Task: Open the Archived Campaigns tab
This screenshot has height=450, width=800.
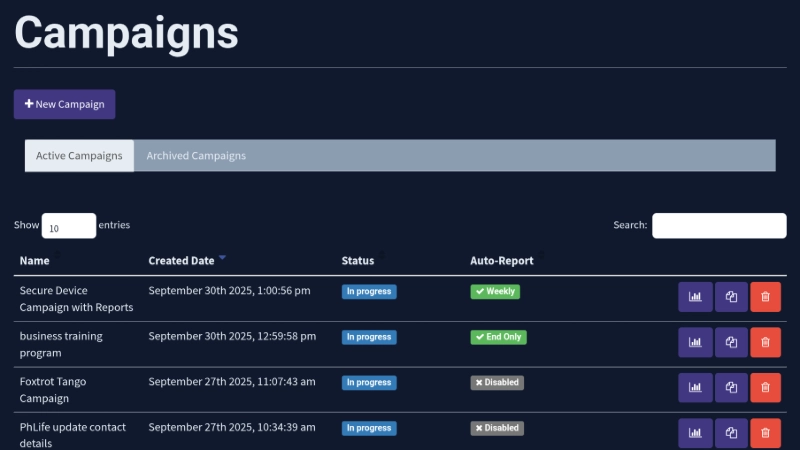Action: pyautogui.click(x=196, y=156)
